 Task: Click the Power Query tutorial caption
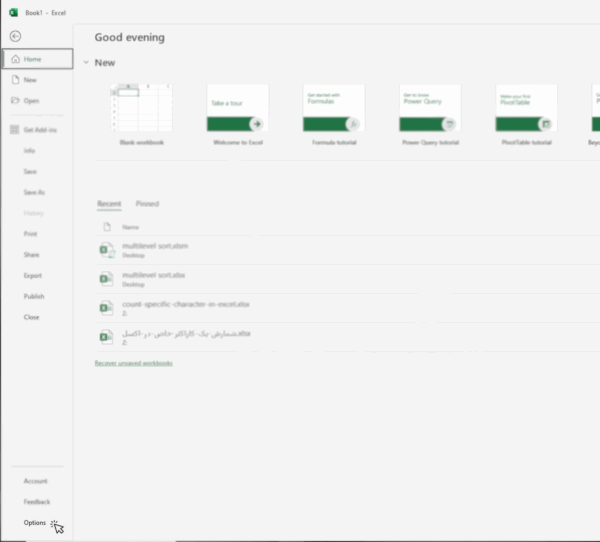click(430, 142)
